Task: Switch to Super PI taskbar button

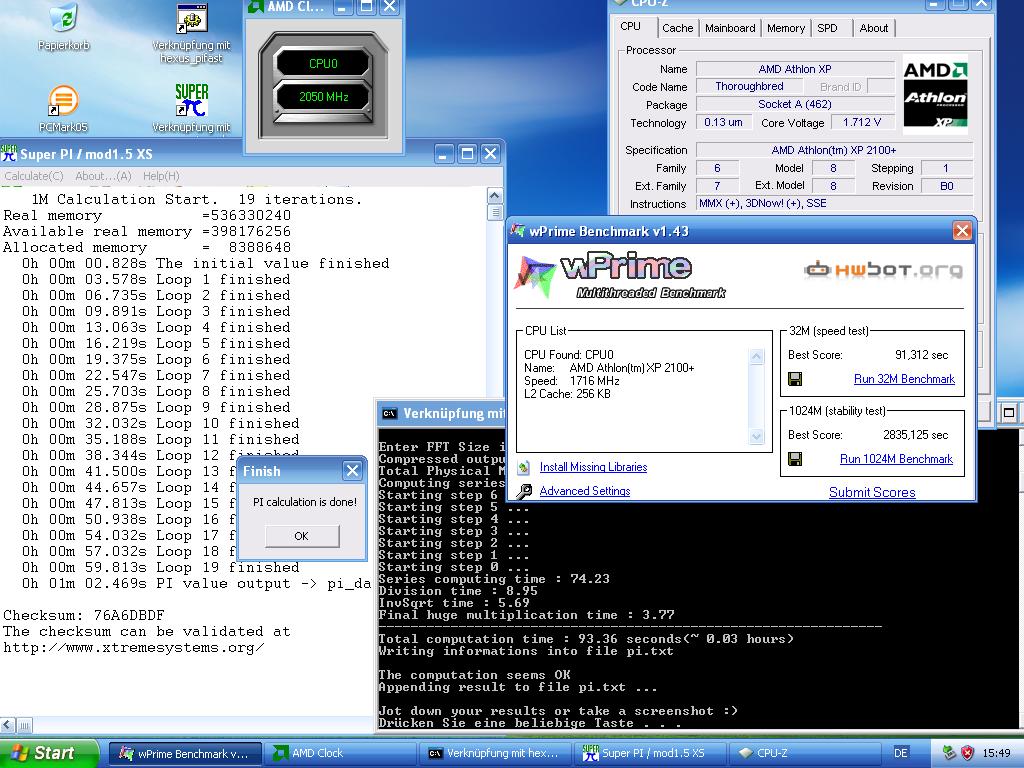Action: pos(649,753)
